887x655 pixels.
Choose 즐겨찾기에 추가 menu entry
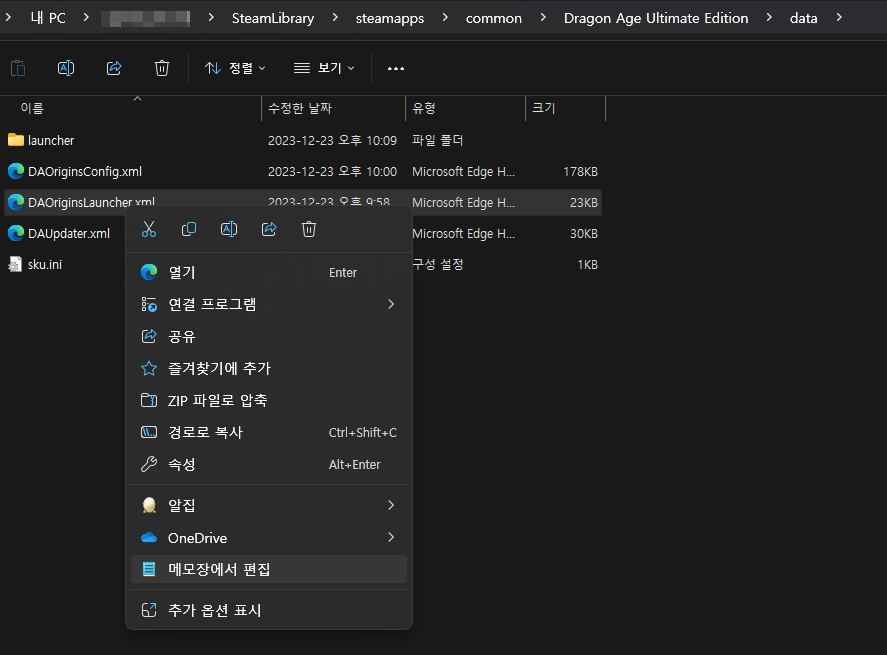[269, 368]
